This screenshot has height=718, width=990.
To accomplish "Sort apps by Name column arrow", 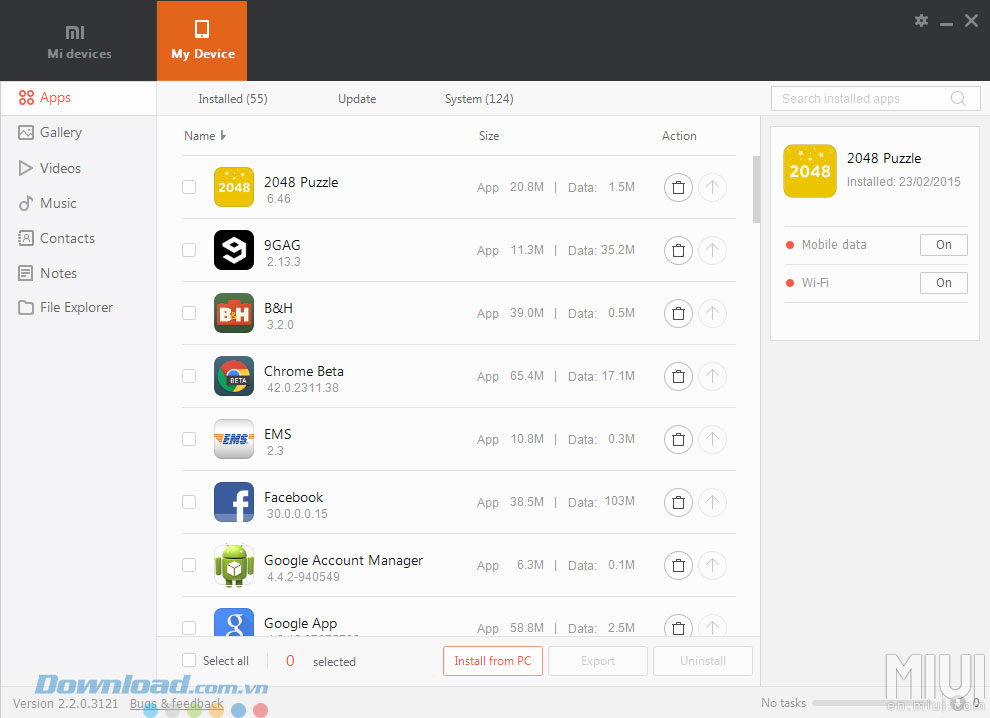I will click(223, 136).
